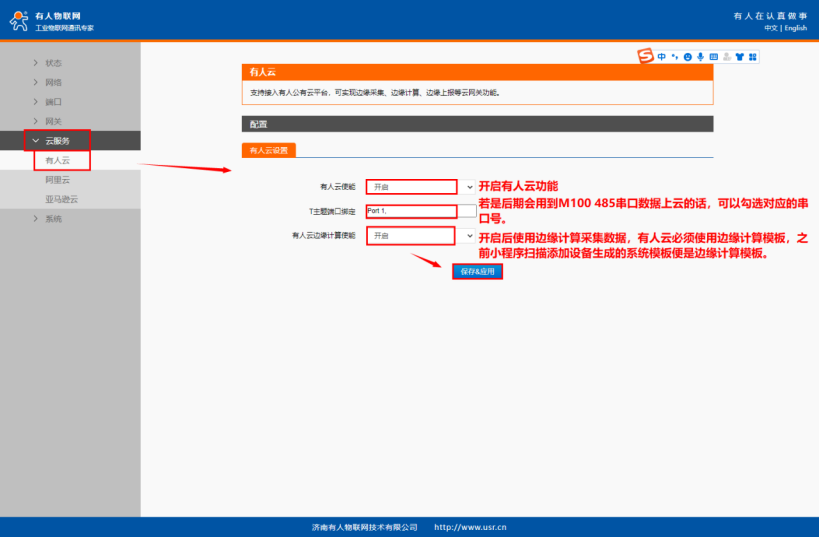Switch language to English

click(x=795, y=28)
